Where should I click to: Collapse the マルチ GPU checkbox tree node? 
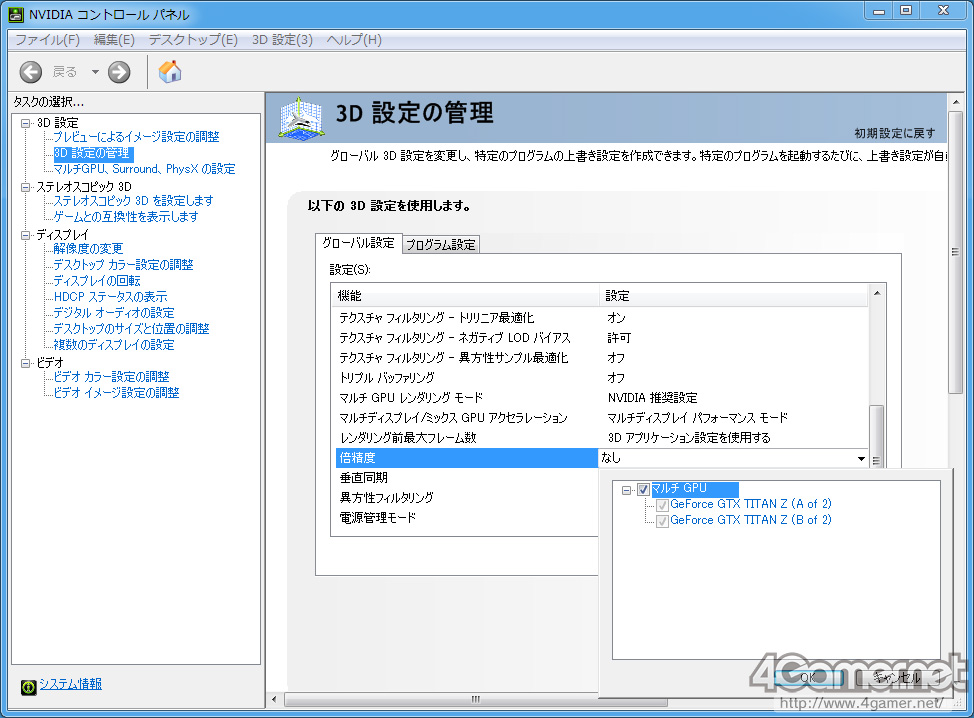(x=627, y=490)
